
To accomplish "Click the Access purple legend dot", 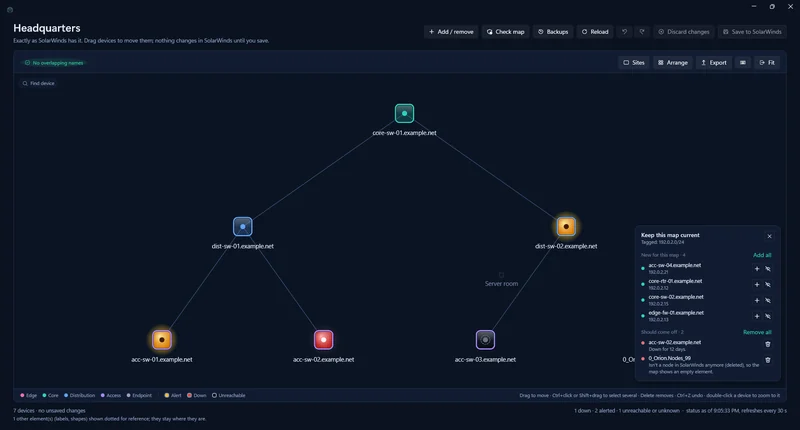I will click(103, 395).
